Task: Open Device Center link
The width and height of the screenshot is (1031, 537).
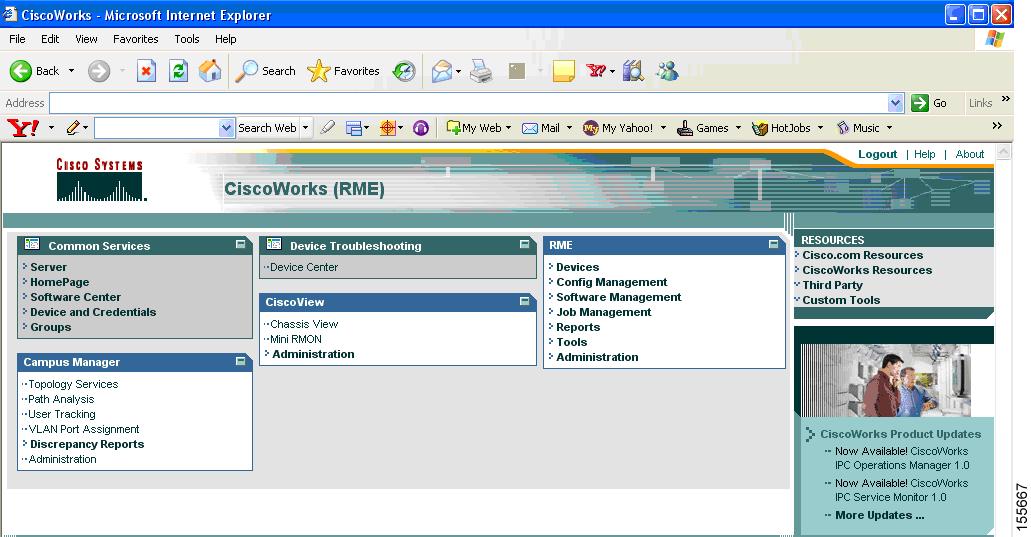Action: pyautogui.click(x=304, y=267)
